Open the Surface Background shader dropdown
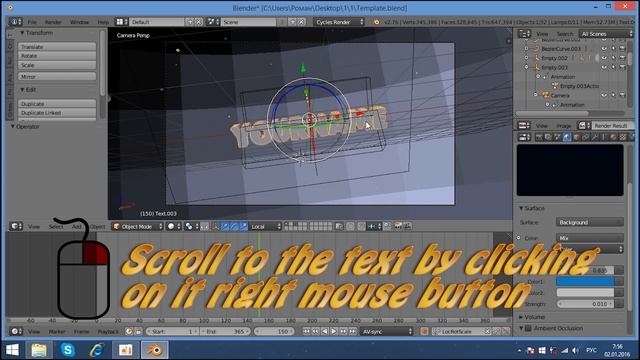This screenshot has width=640, height=360. coord(590,222)
